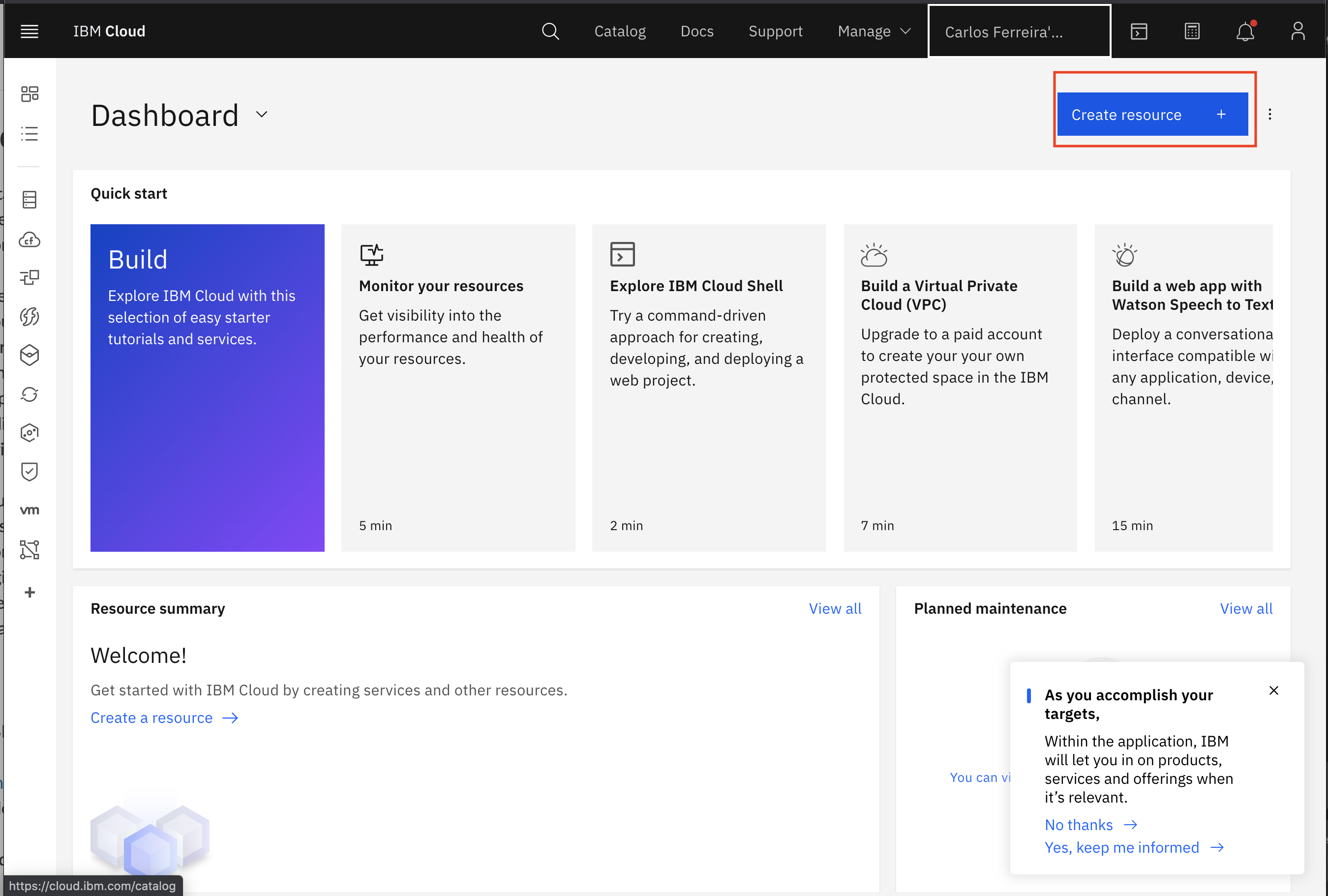Click the Watson card idea icon
This screenshot has height=896, width=1328.
[x=1124, y=255]
